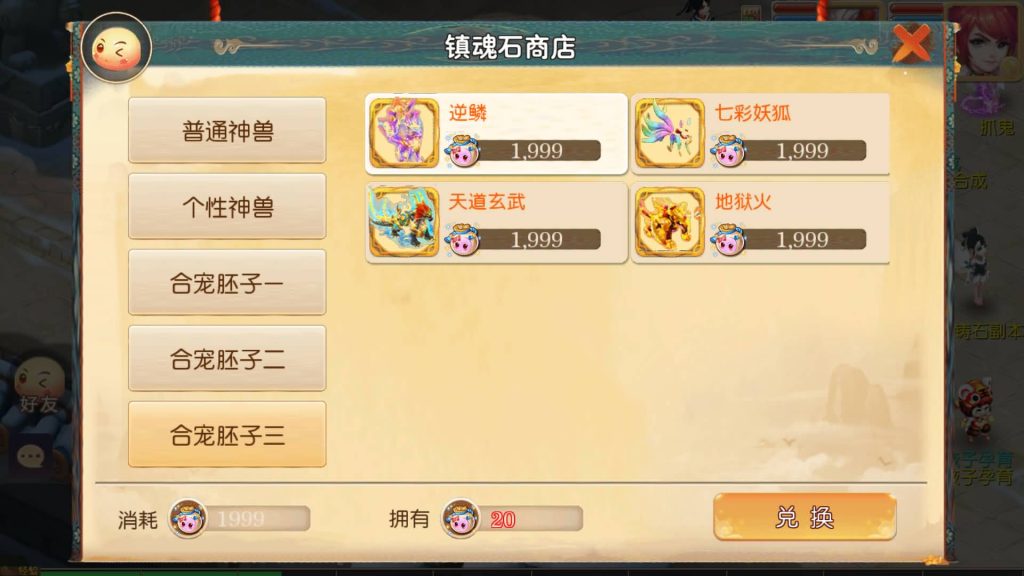Screen dimensions: 1024x576
Task: Select the 七彩妖狐 fox portrait icon
Action: click(670, 133)
